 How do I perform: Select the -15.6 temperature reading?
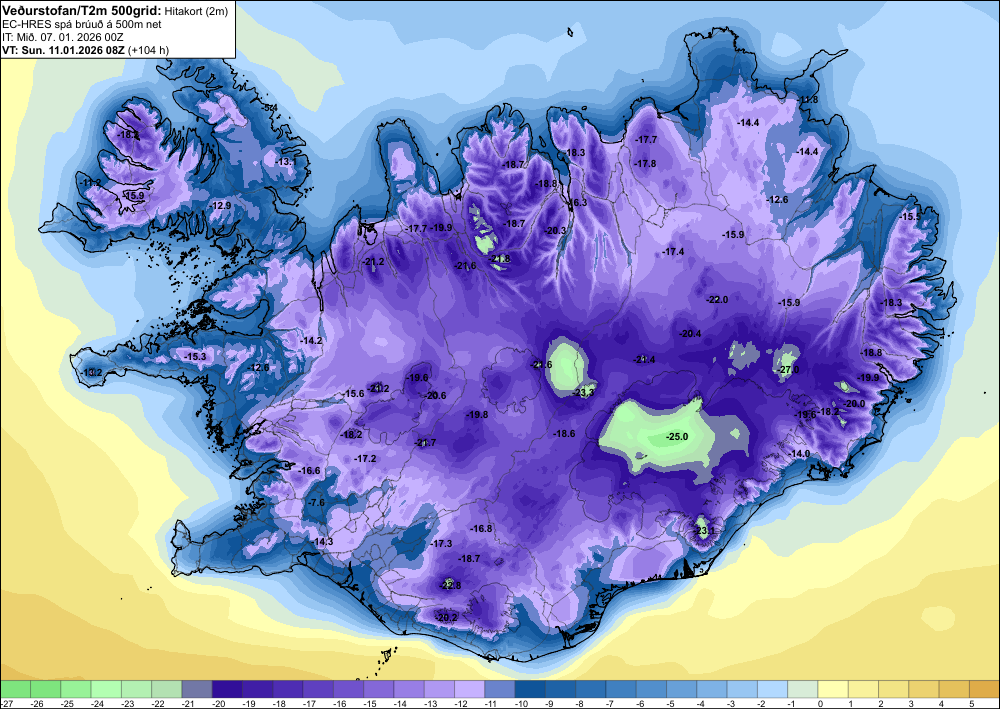pos(353,394)
